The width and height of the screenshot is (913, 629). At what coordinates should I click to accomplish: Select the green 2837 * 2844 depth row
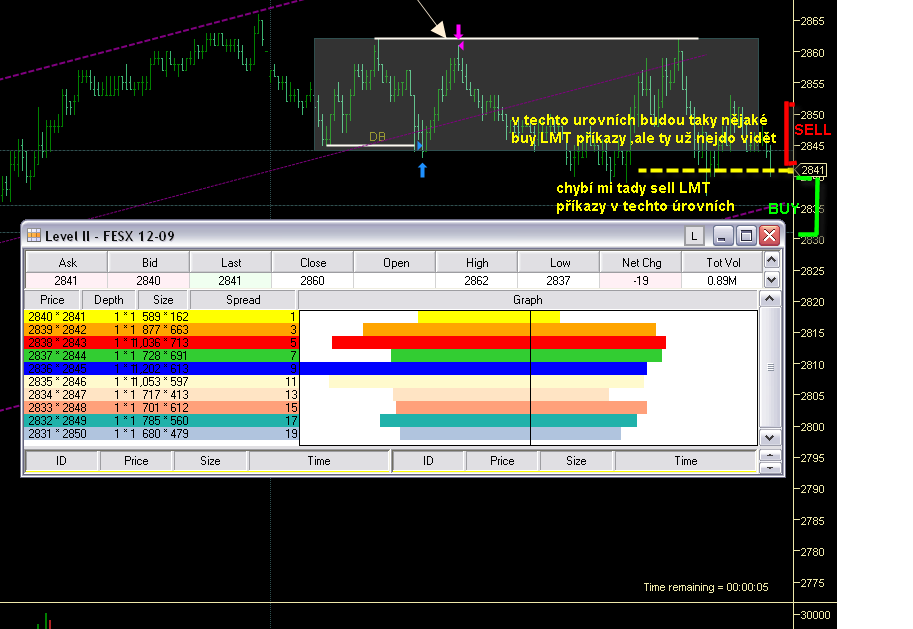click(161, 356)
